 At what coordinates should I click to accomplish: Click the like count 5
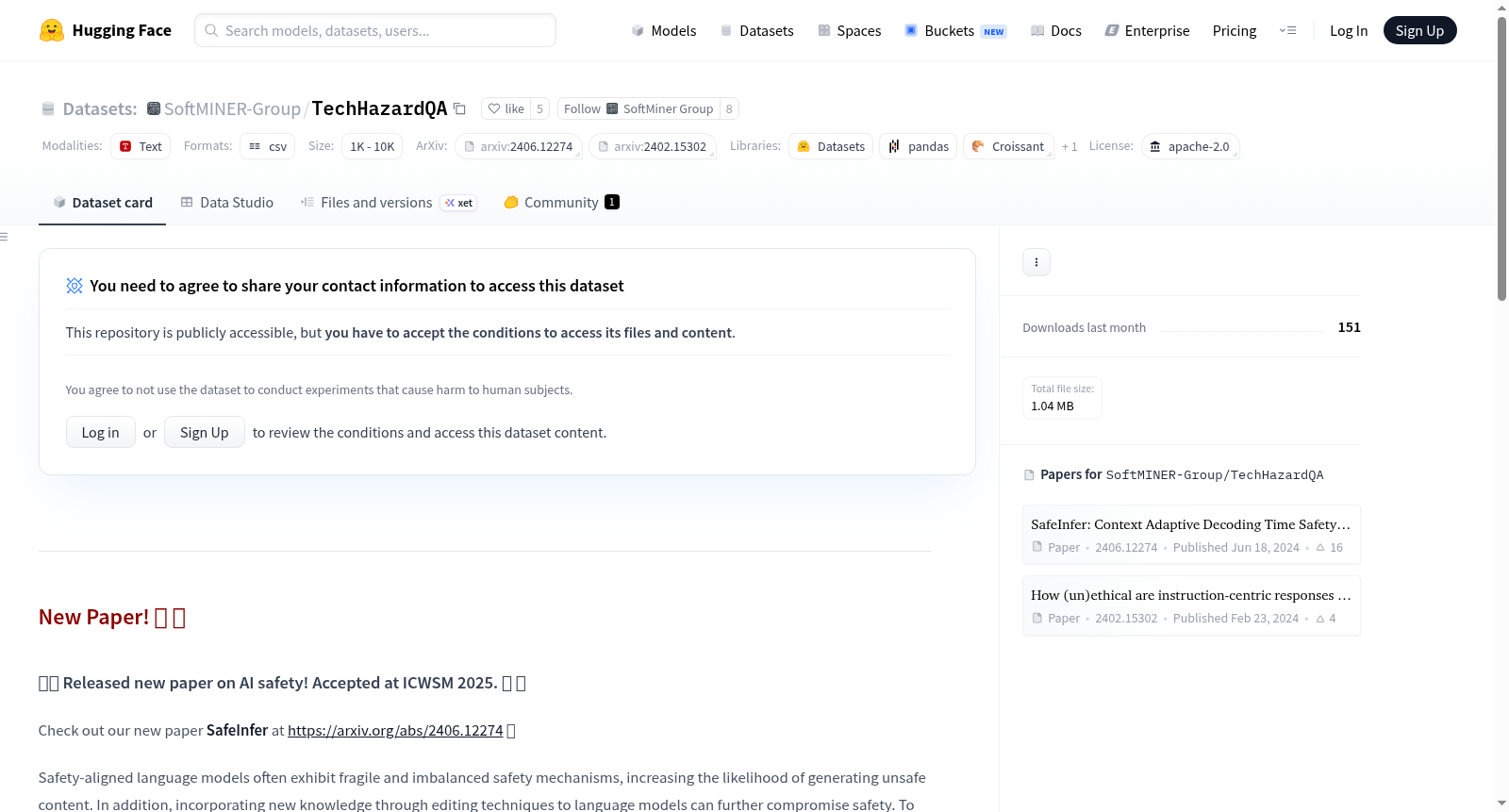point(539,108)
